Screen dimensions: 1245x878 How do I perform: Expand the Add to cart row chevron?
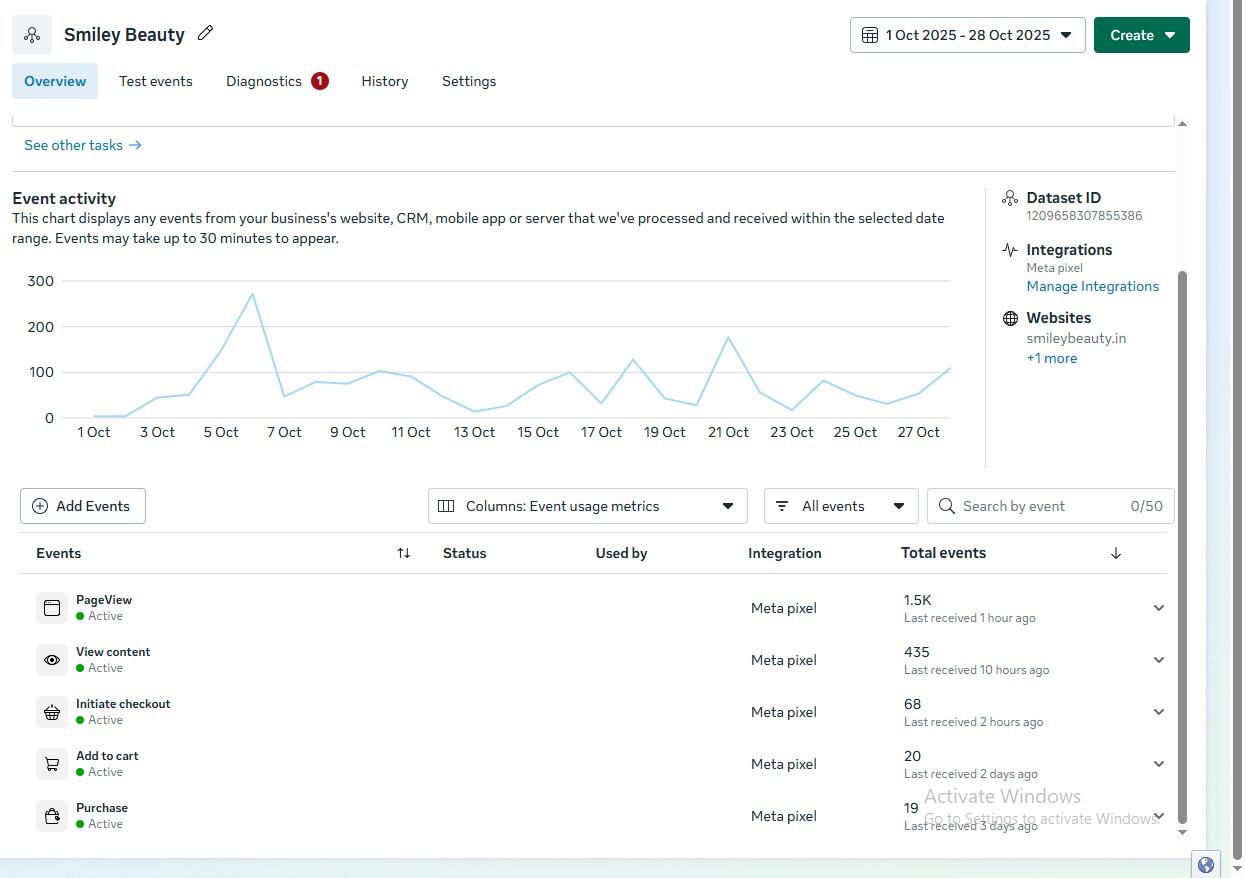[x=1159, y=764]
